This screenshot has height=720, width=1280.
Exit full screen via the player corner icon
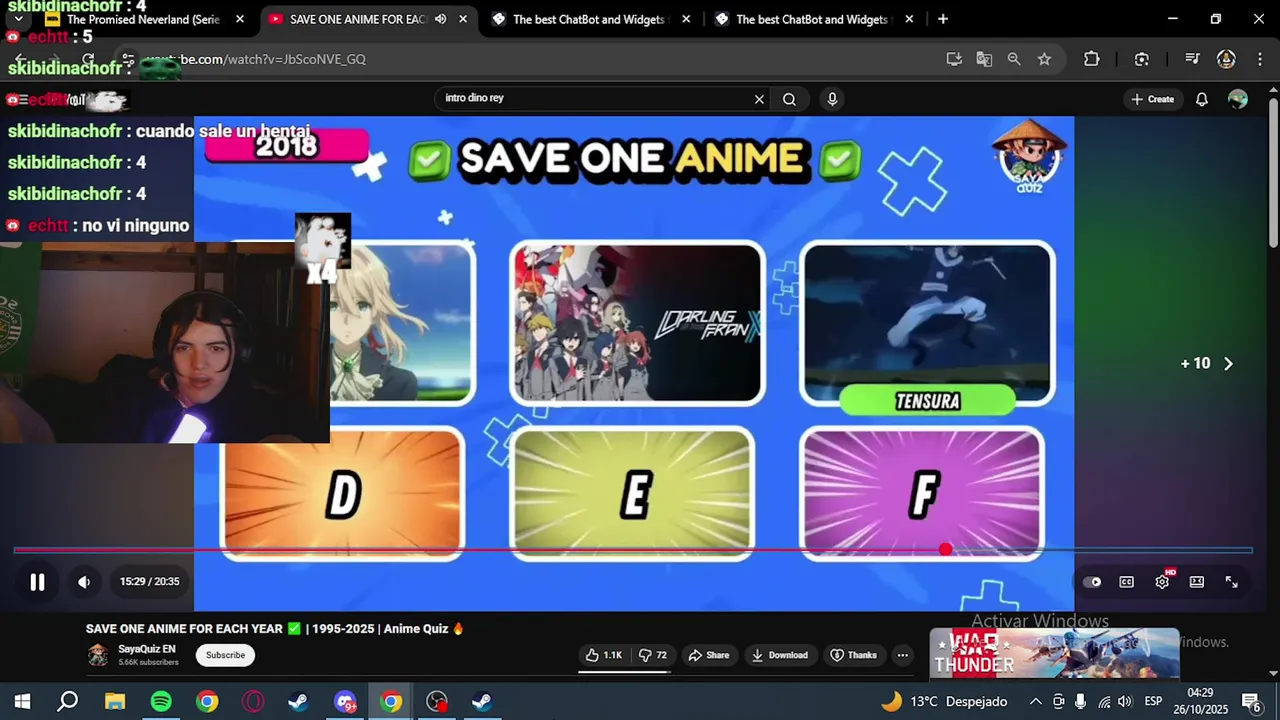pyautogui.click(x=1232, y=582)
